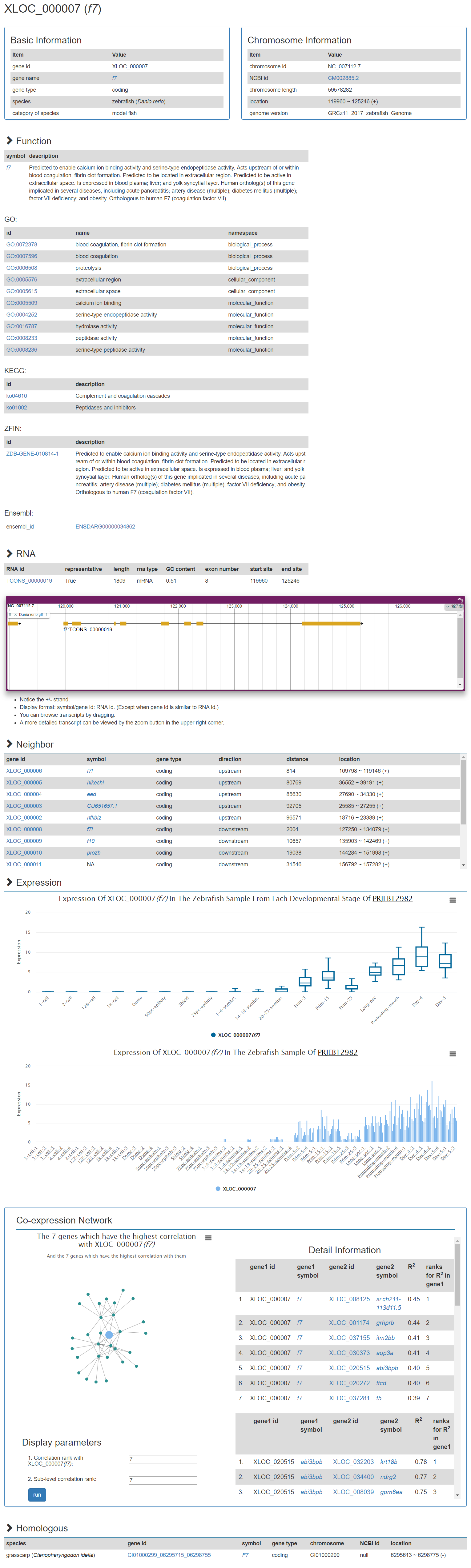Click the Sub-level correlation rank input field

163,1480
